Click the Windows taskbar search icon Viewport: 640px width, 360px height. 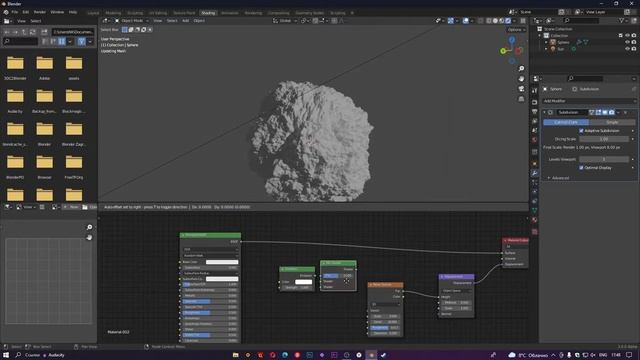[x=18, y=355]
